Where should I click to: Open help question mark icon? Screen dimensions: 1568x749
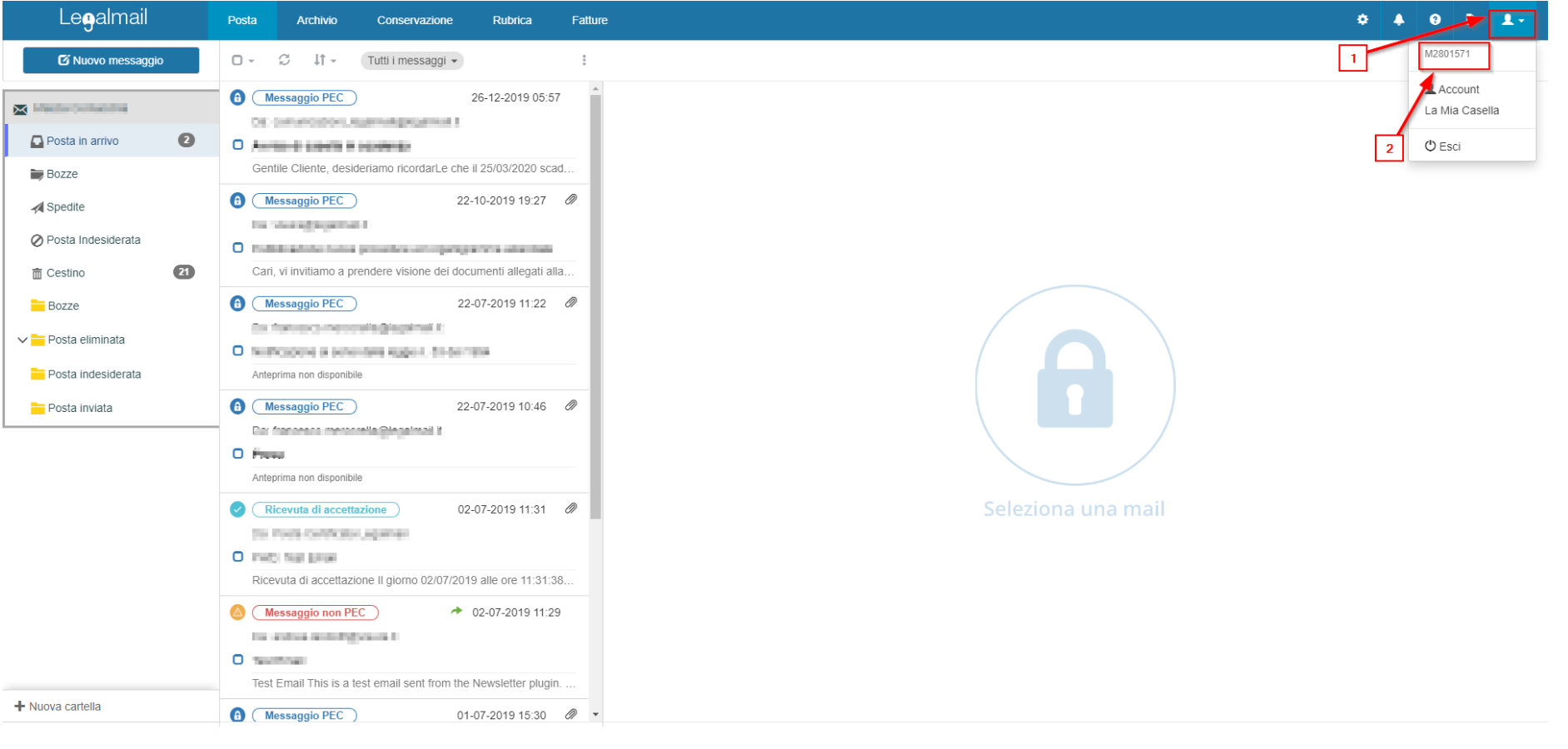coord(1435,20)
